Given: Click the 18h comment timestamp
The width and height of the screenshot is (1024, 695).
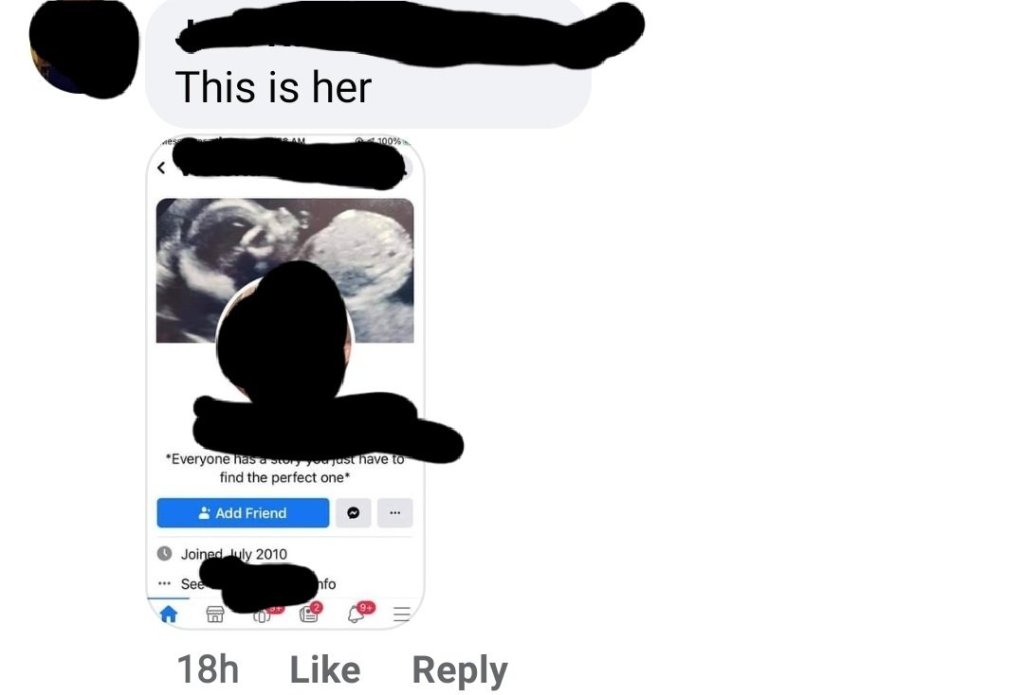Looking at the screenshot, I should 208,670.
